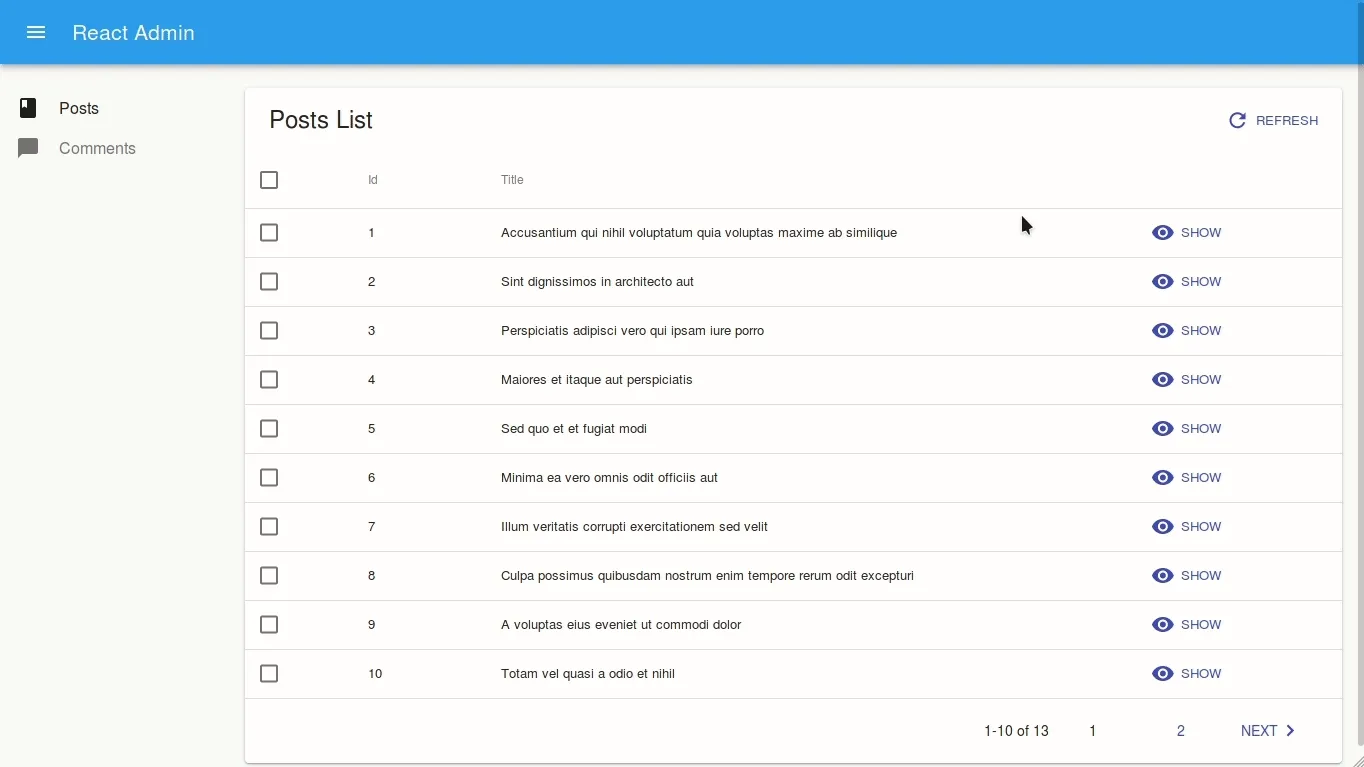The width and height of the screenshot is (1364, 767).
Task: Click title 'Totam vel quasi a odio'
Action: [x=588, y=674]
